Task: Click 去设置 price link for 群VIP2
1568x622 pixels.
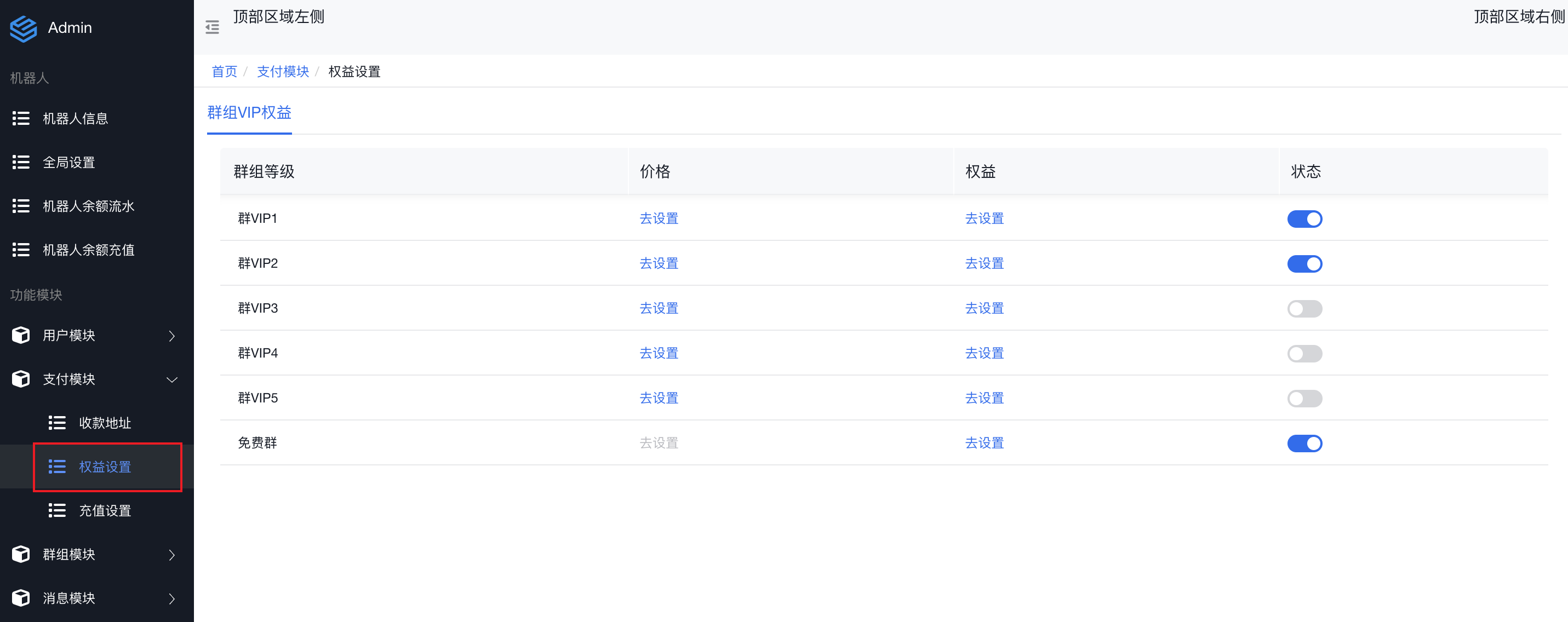Action: point(659,263)
